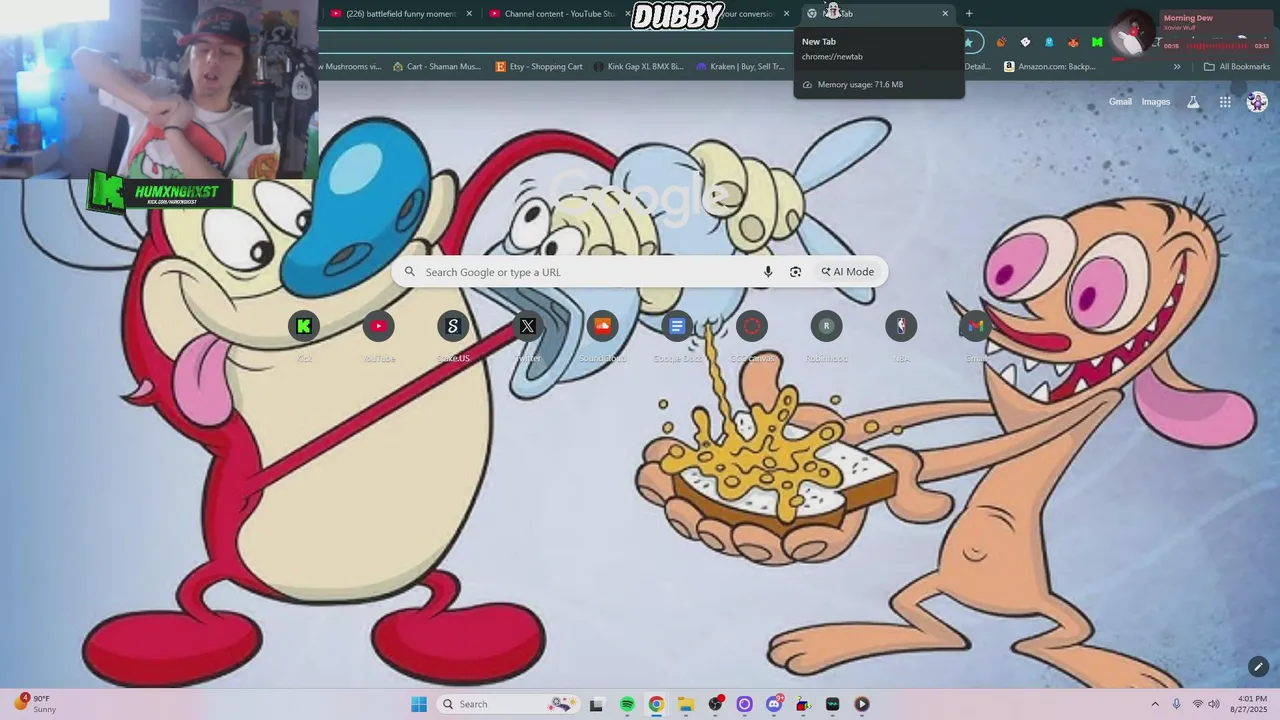Open volume control in system tray
The width and height of the screenshot is (1280, 720).
click(x=1214, y=704)
